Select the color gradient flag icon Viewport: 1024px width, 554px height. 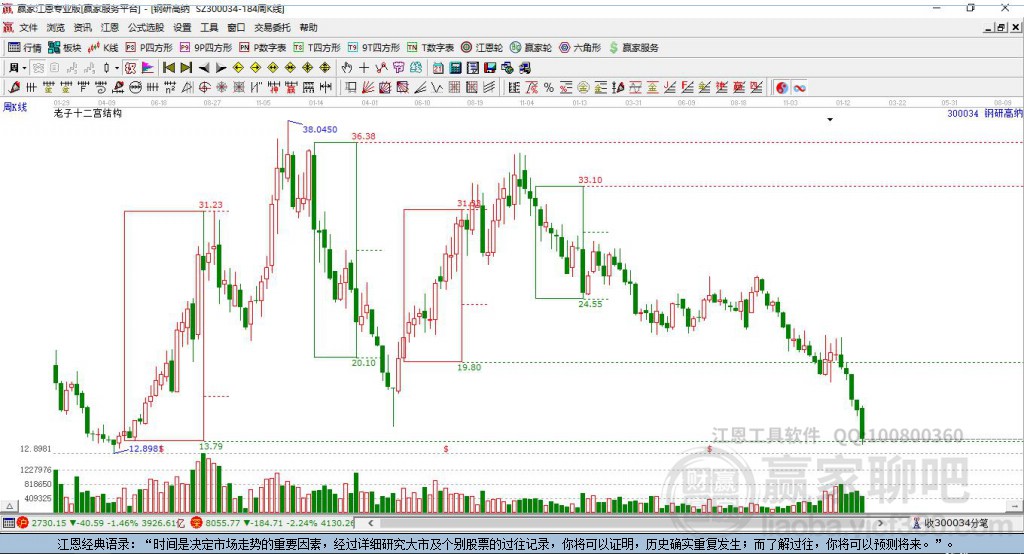[x=148, y=67]
